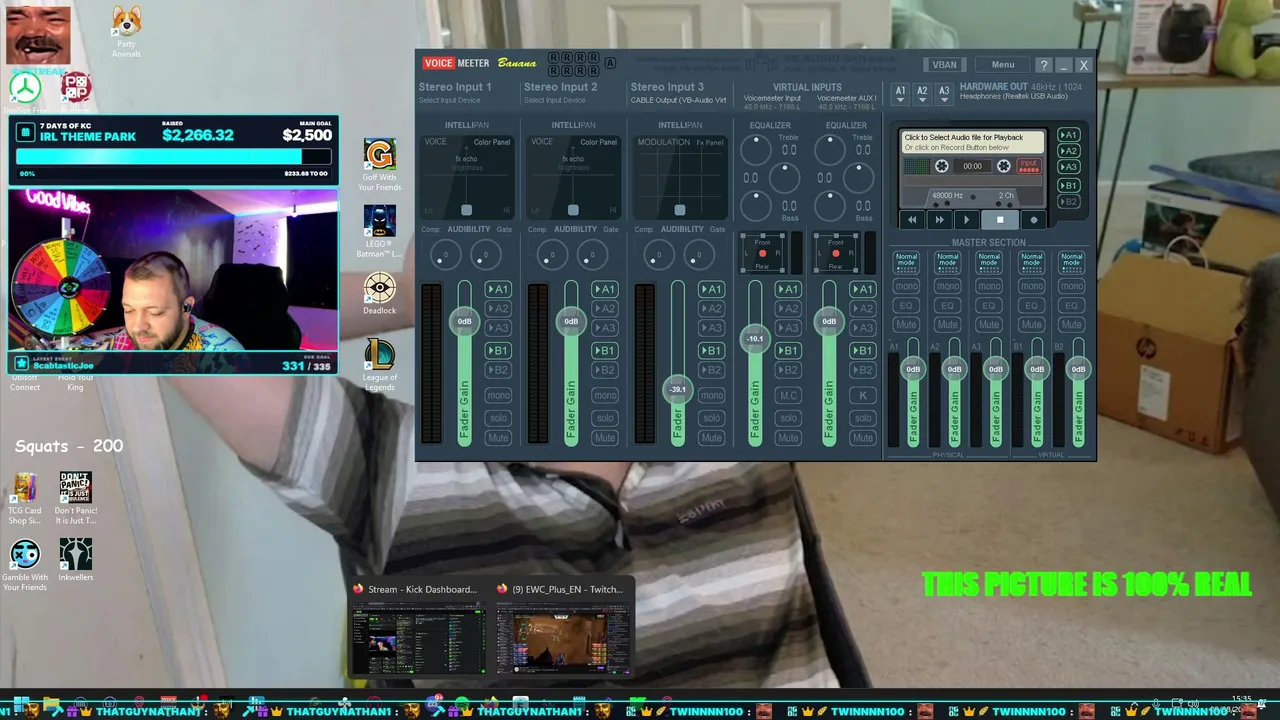Enable B2 bus routing on Stereo Input 3
The image size is (1280, 720).
[x=711, y=370]
